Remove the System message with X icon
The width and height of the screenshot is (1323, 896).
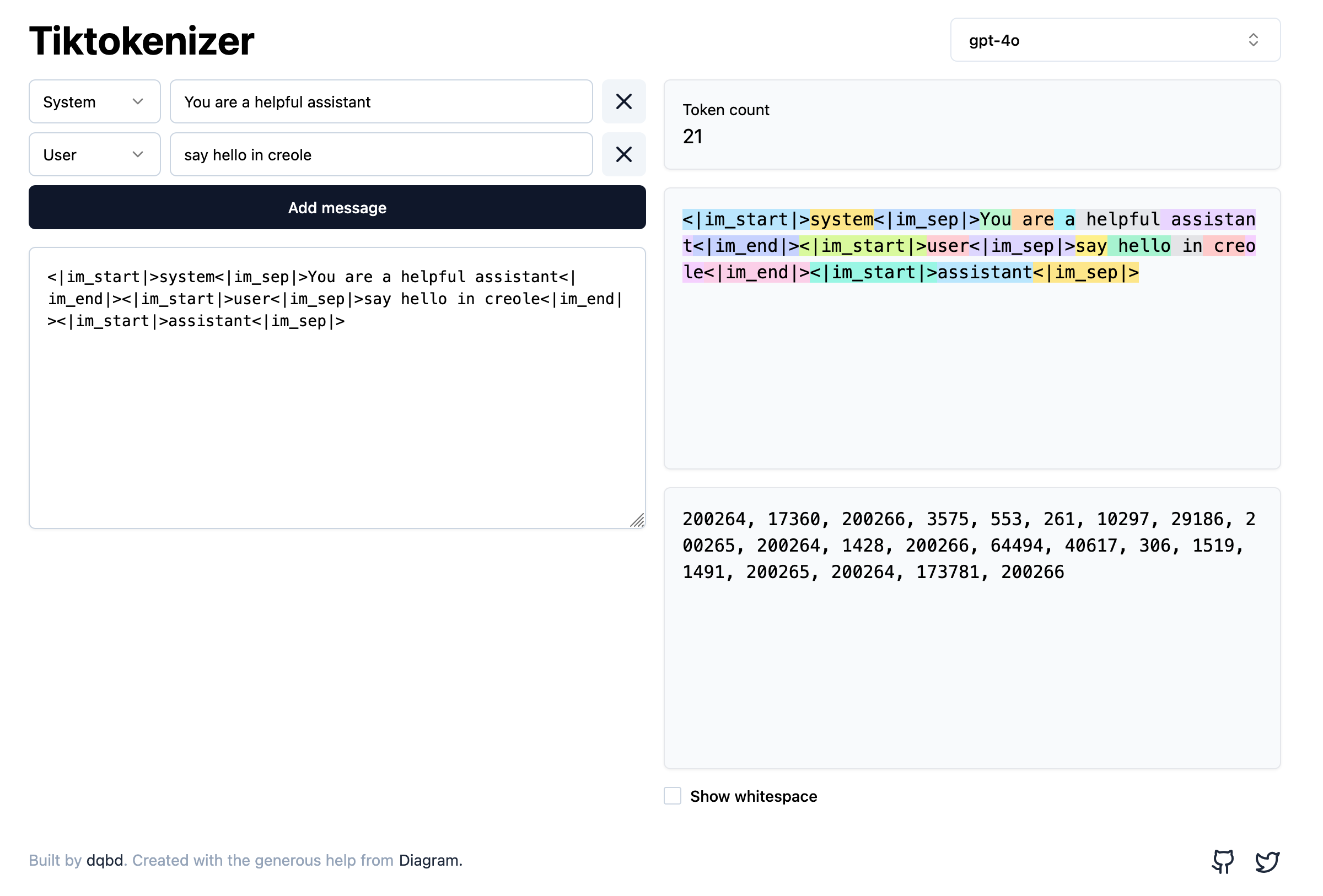coord(624,102)
